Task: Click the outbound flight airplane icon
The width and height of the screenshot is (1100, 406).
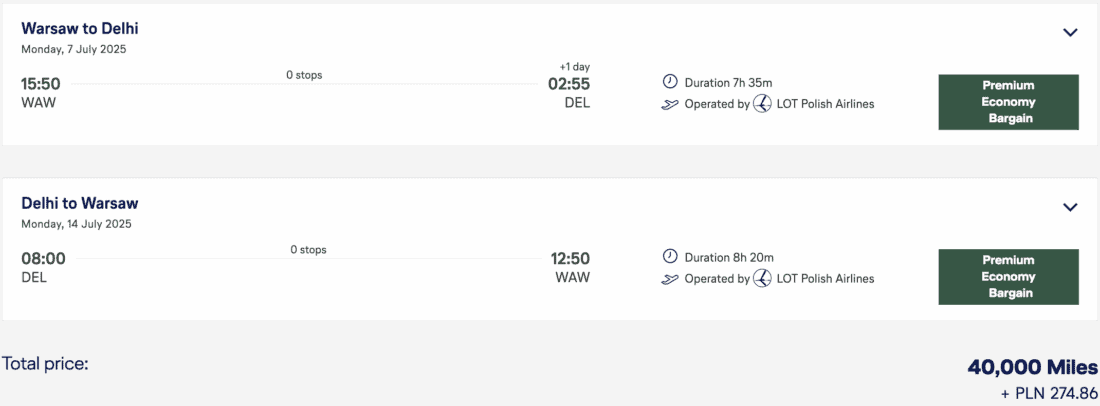Action: pyautogui.click(x=670, y=104)
